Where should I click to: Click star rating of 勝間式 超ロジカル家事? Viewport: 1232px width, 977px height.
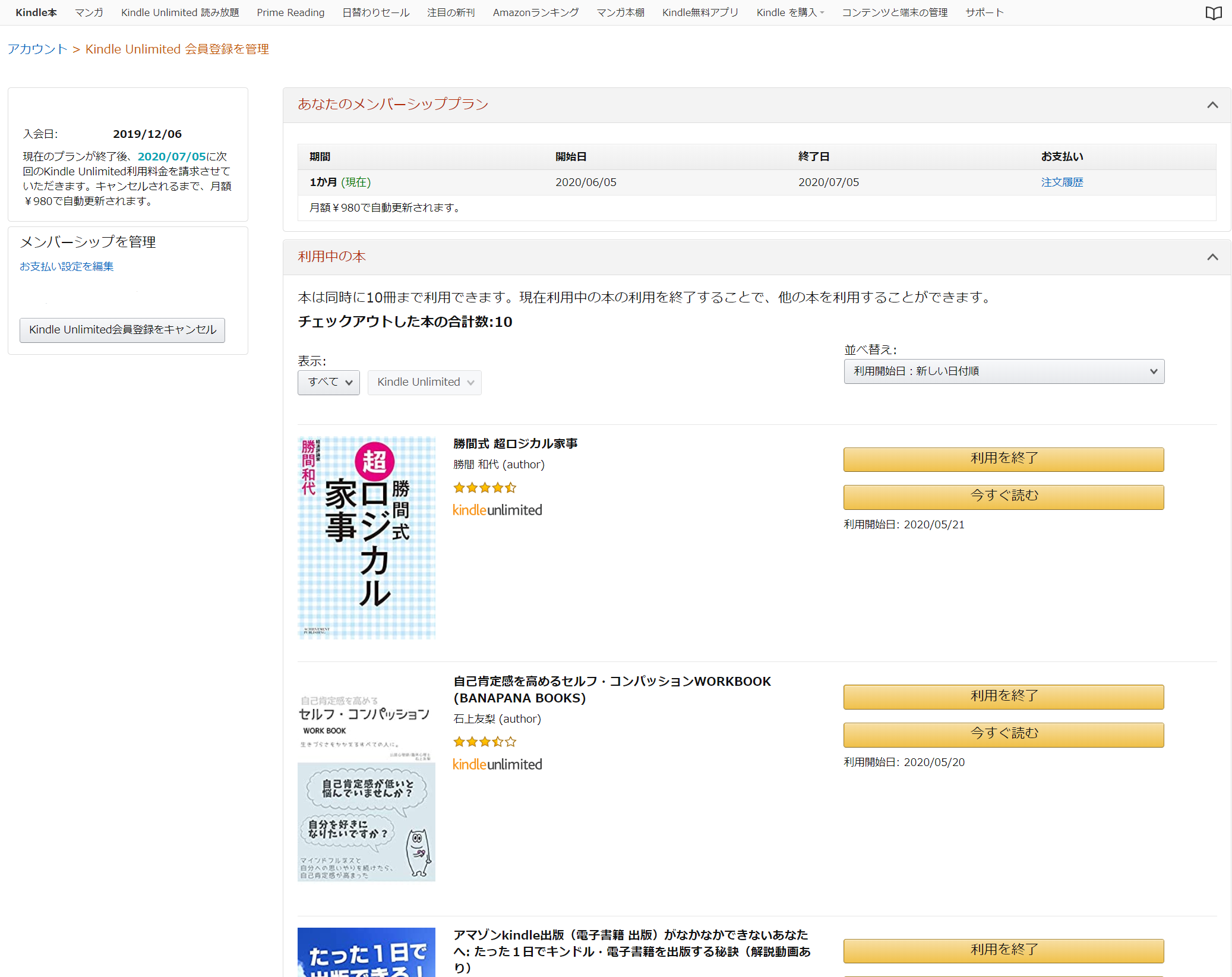tap(485, 488)
